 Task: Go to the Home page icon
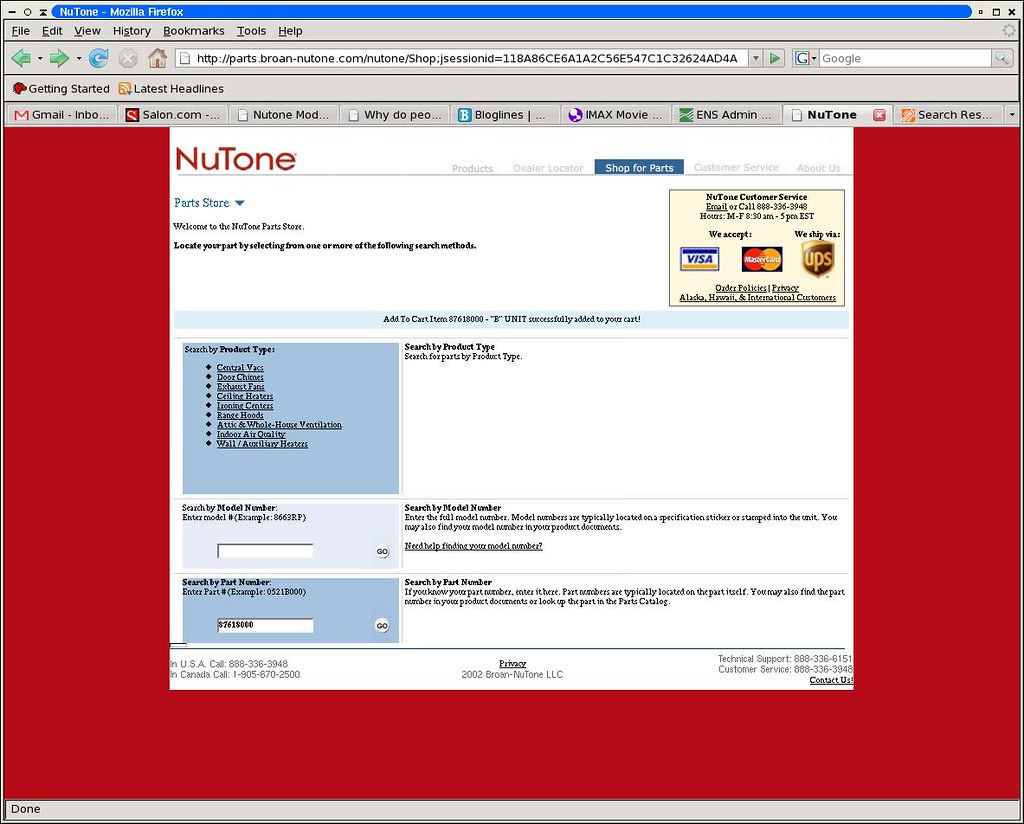coord(157,58)
